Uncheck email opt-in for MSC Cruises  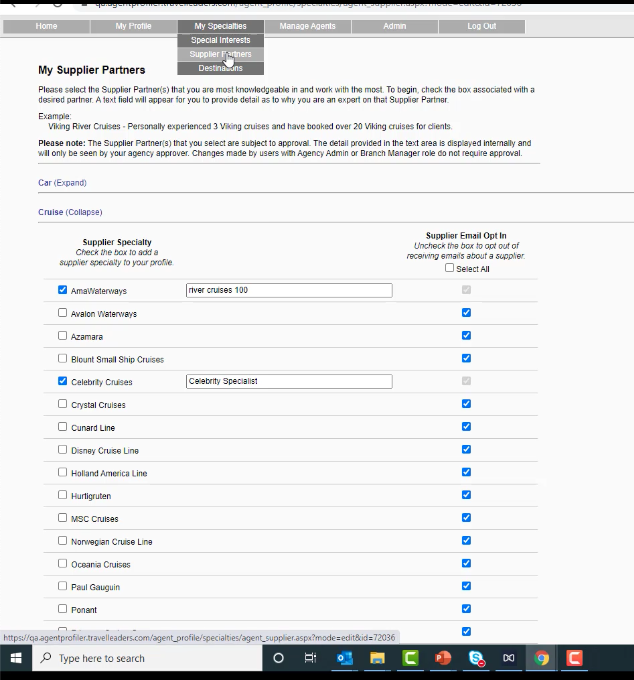coord(466,517)
